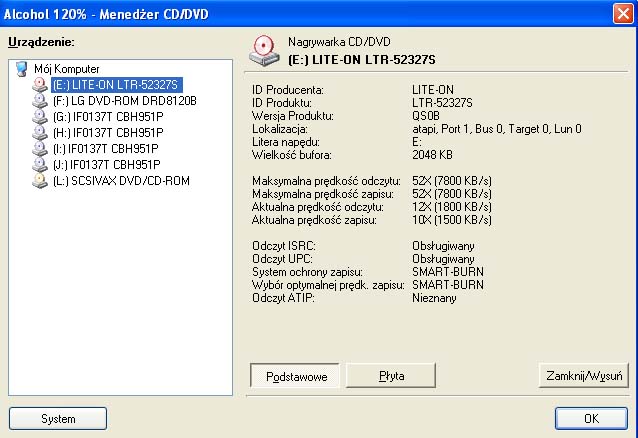Open the Podstawowe info tab button
The image size is (638, 438).
point(295,376)
